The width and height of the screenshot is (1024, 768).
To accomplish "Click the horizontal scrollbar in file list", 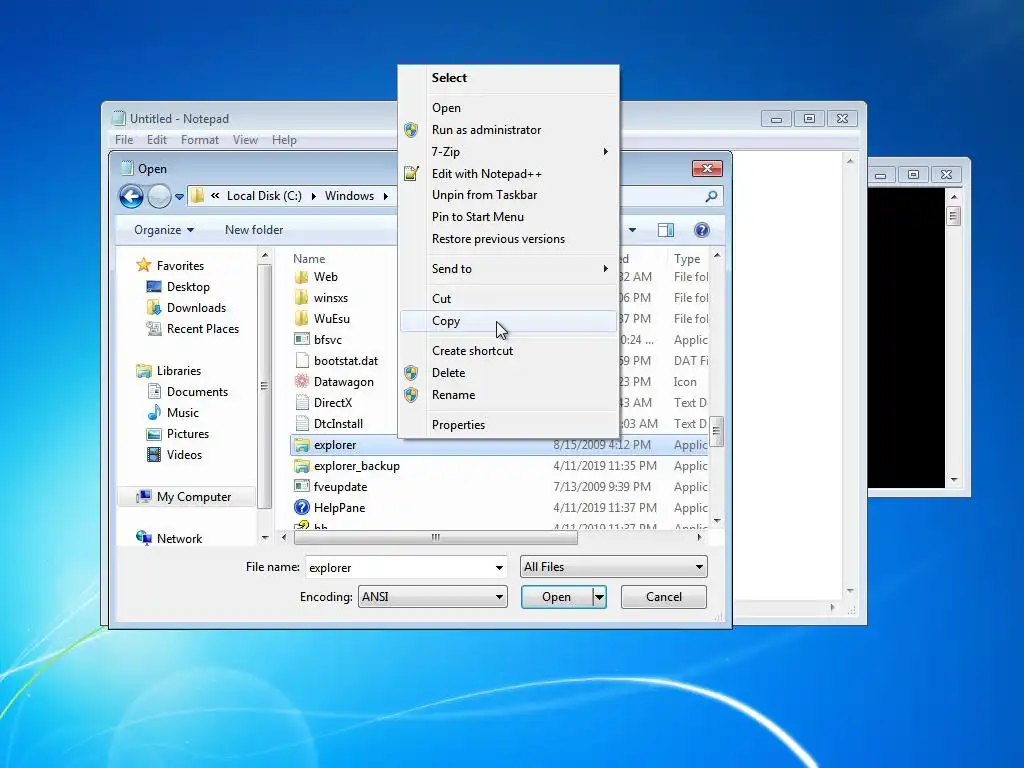I will (436, 537).
